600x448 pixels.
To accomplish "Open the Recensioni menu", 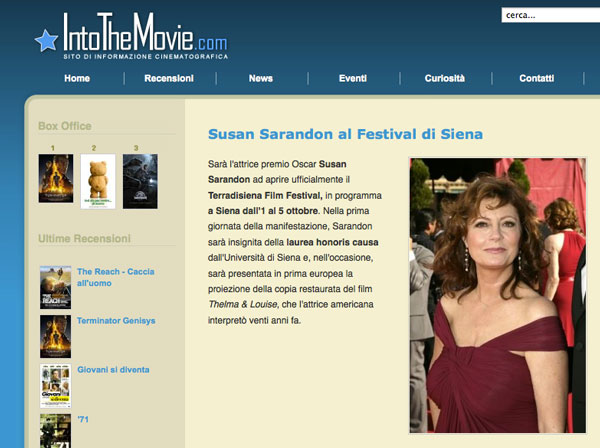I will tap(169, 78).
